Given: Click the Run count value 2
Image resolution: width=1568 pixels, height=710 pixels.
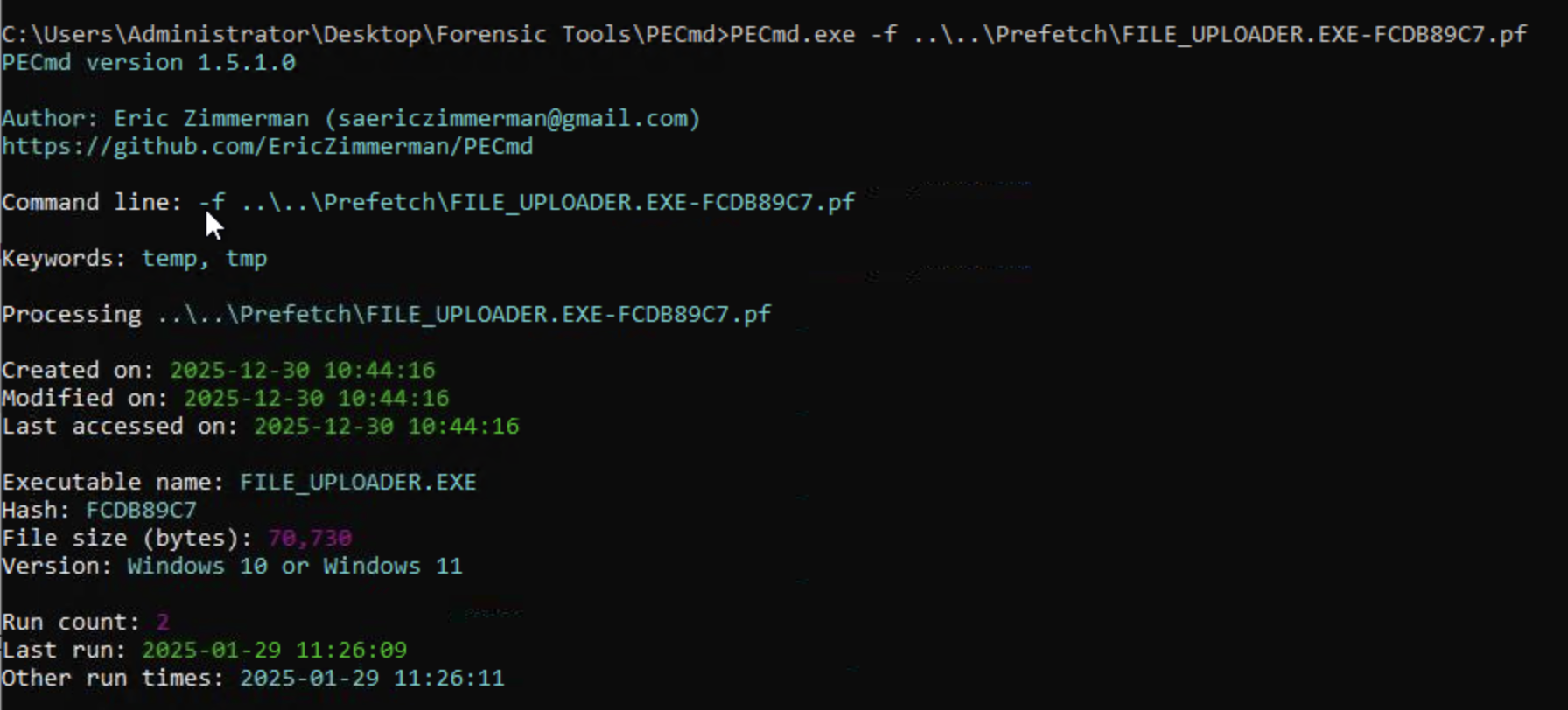Looking at the screenshot, I should (163, 622).
